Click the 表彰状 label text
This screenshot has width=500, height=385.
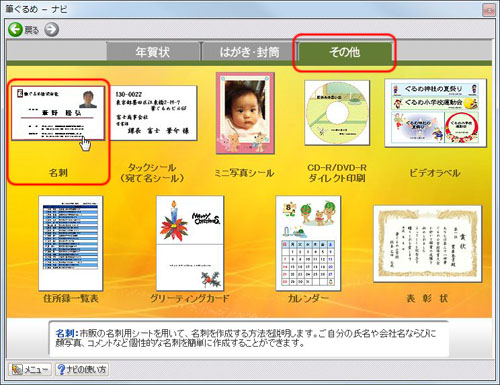pos(427,298)
